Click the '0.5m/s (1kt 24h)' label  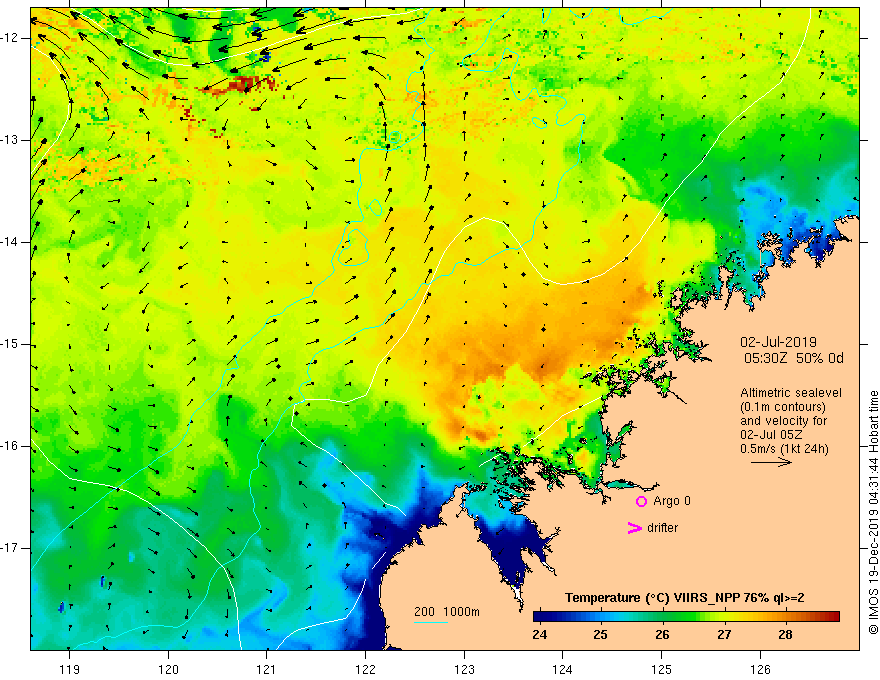click(784, 449)
